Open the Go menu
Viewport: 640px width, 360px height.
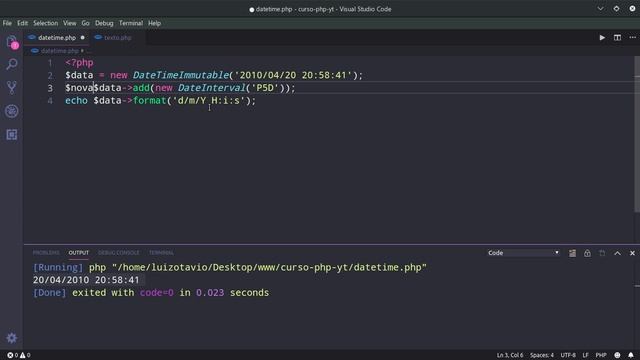click(x=85, y=23)
